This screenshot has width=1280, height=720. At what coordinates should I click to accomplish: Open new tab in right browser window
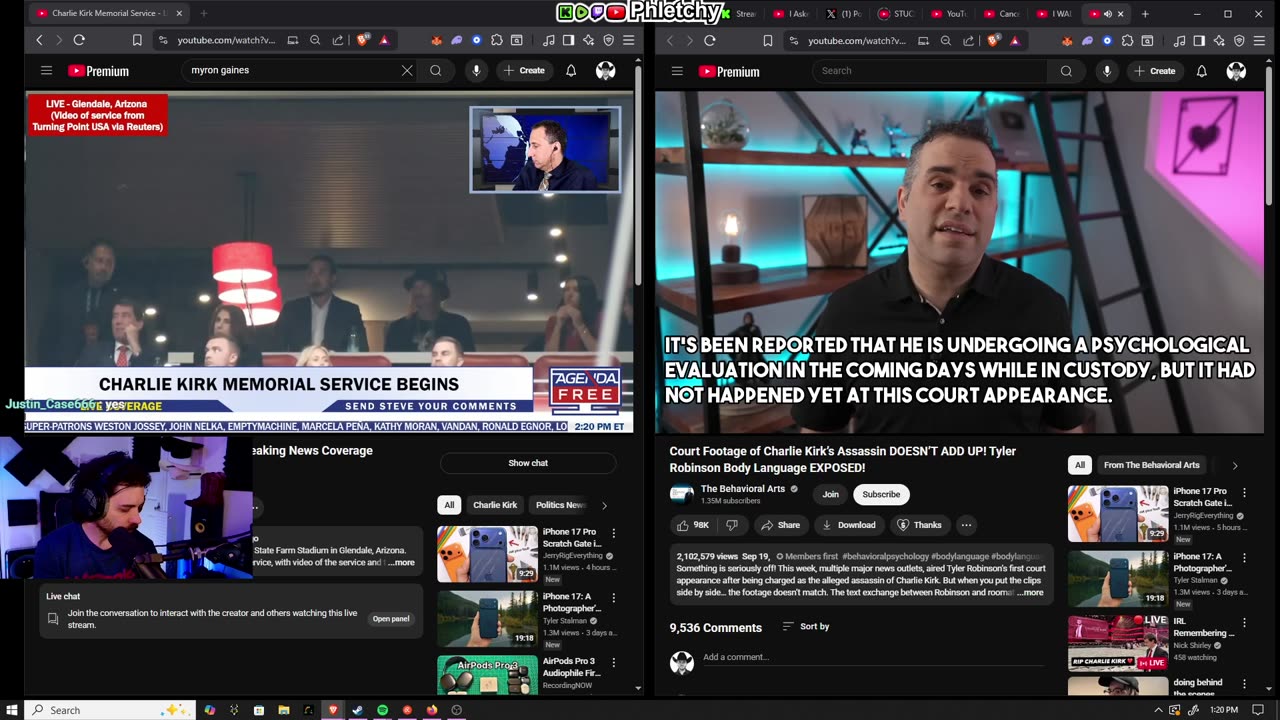point(1145,14)
